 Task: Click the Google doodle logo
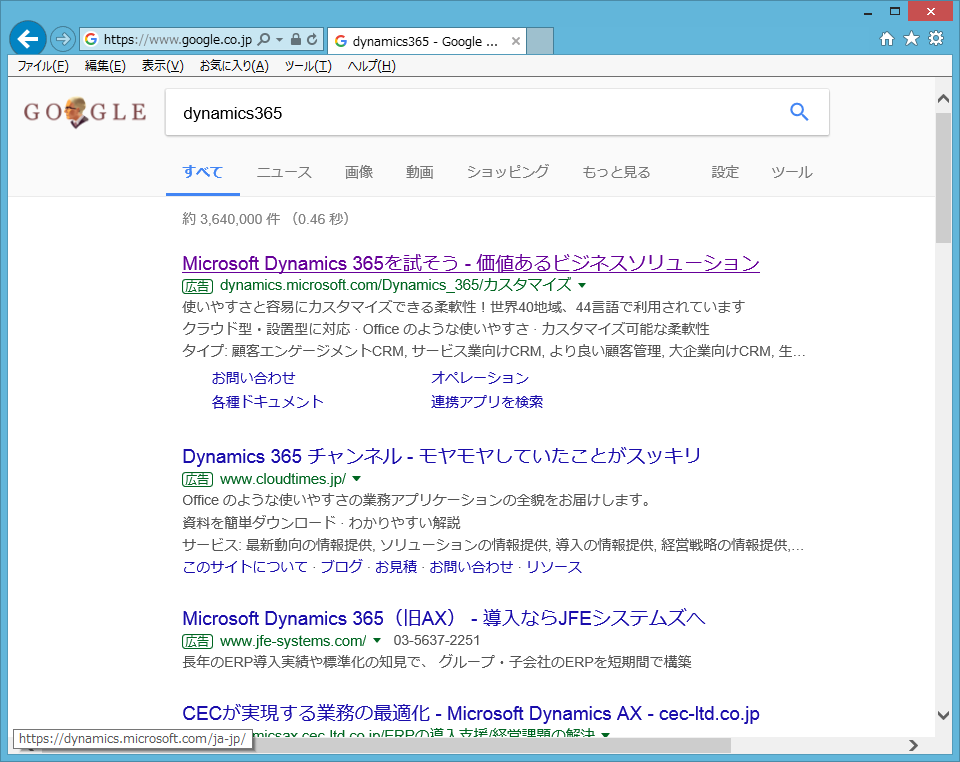[85, 112]
